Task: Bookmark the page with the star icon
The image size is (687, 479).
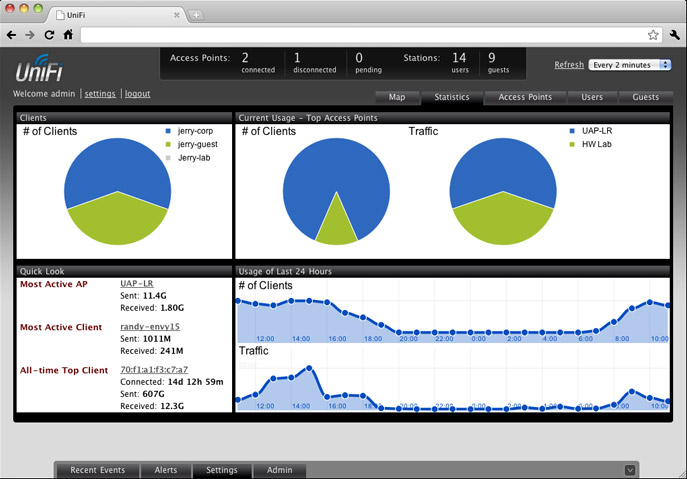Action: (x=653, y=35)
